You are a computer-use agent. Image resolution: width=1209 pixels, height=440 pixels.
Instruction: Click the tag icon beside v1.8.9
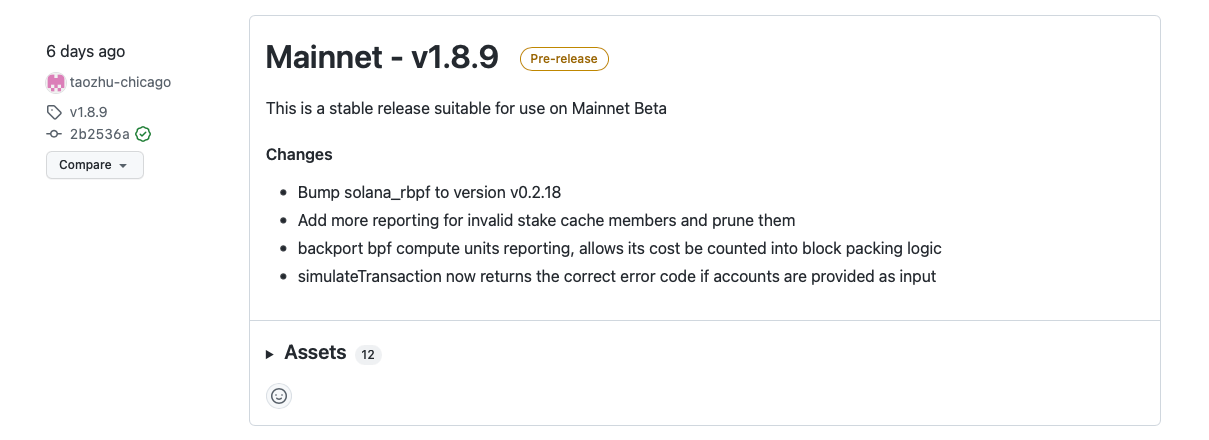(x=55, y=112)
